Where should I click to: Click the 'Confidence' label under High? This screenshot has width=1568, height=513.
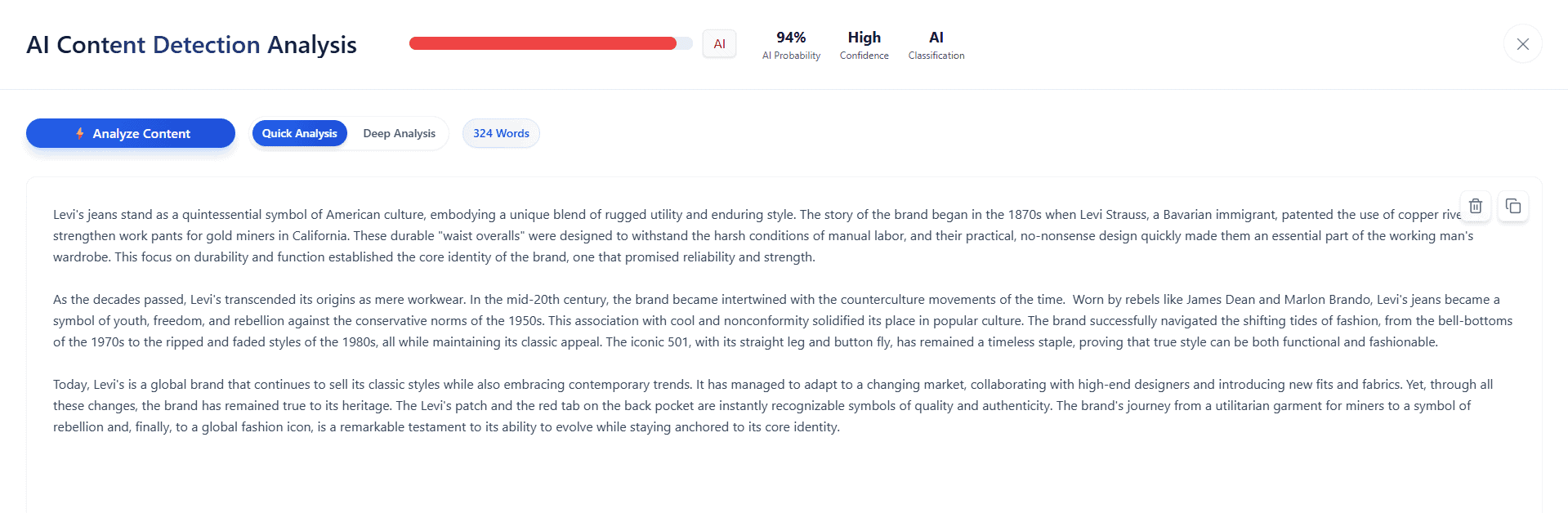(x=864, y=56)
